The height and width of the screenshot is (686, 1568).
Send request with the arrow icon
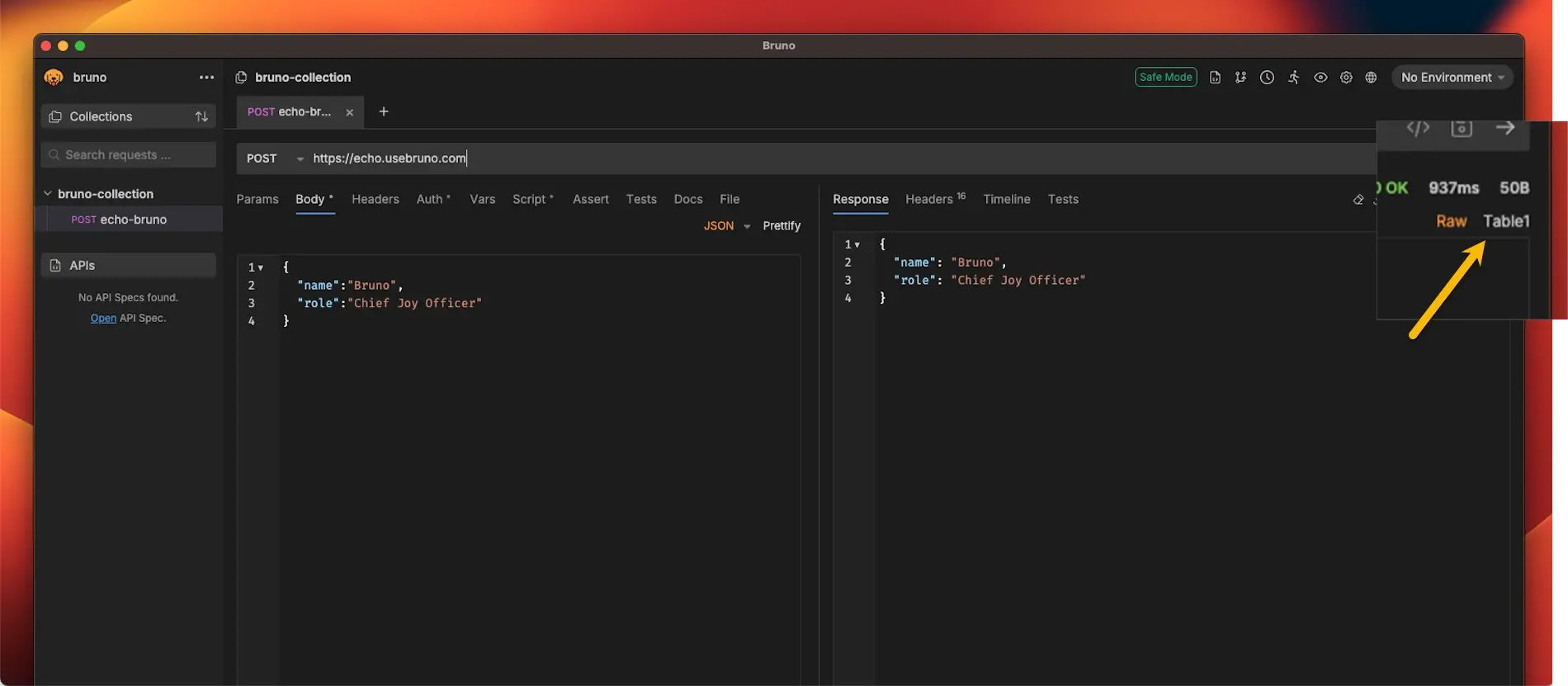pos(1504,128)
